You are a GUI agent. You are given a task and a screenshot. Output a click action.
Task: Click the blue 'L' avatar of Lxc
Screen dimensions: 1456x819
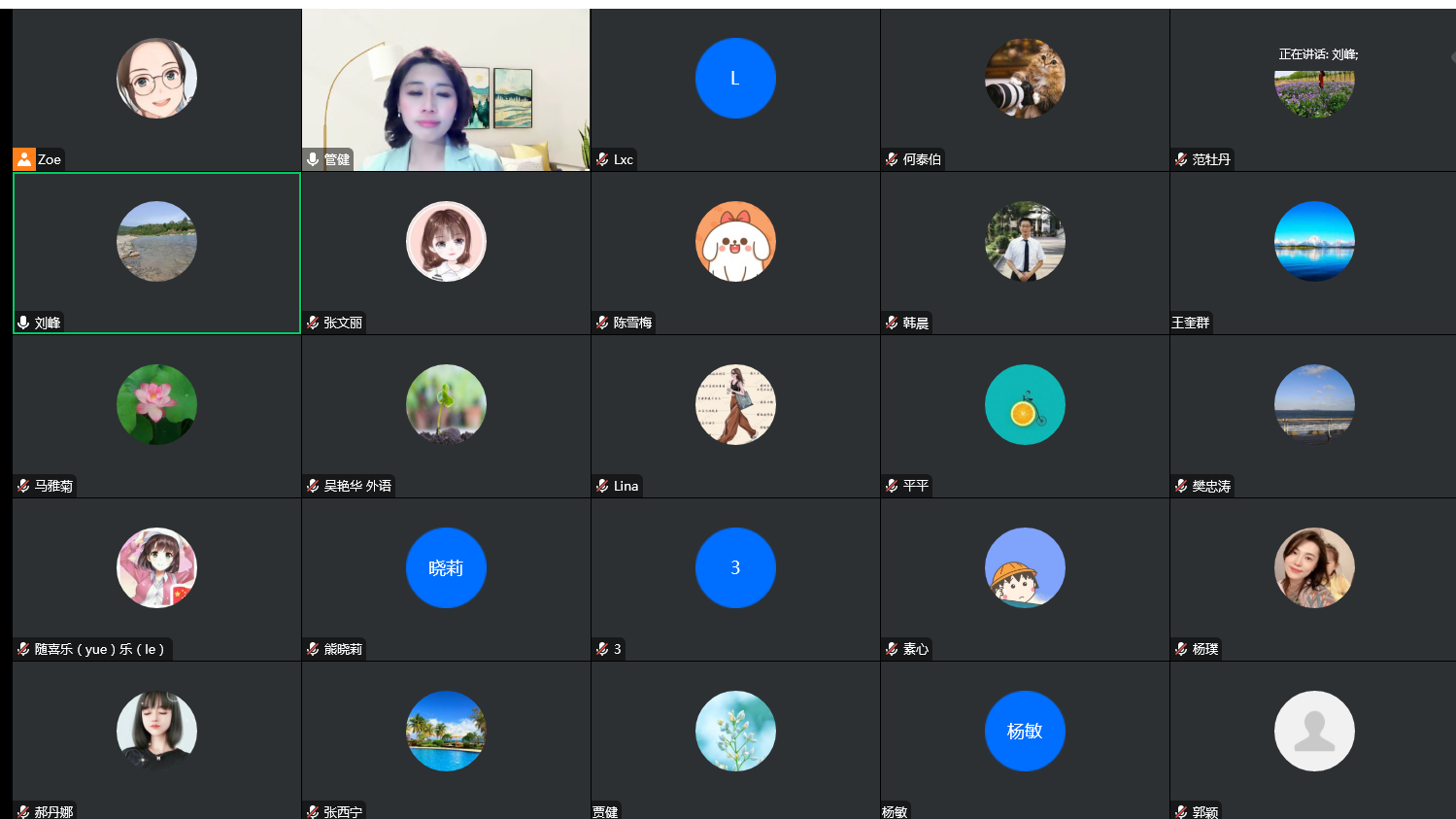pyautogui.click(x=735, y=79)
